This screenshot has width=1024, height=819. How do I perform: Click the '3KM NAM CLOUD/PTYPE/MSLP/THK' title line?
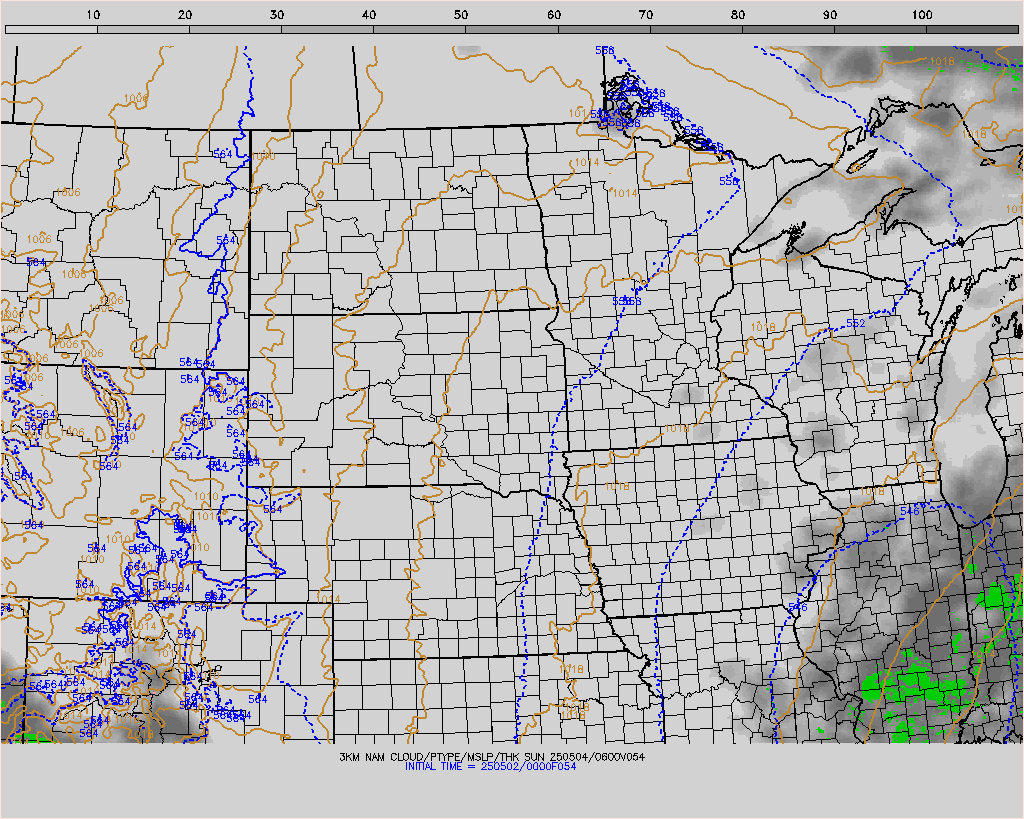click(x=492, y=757)
